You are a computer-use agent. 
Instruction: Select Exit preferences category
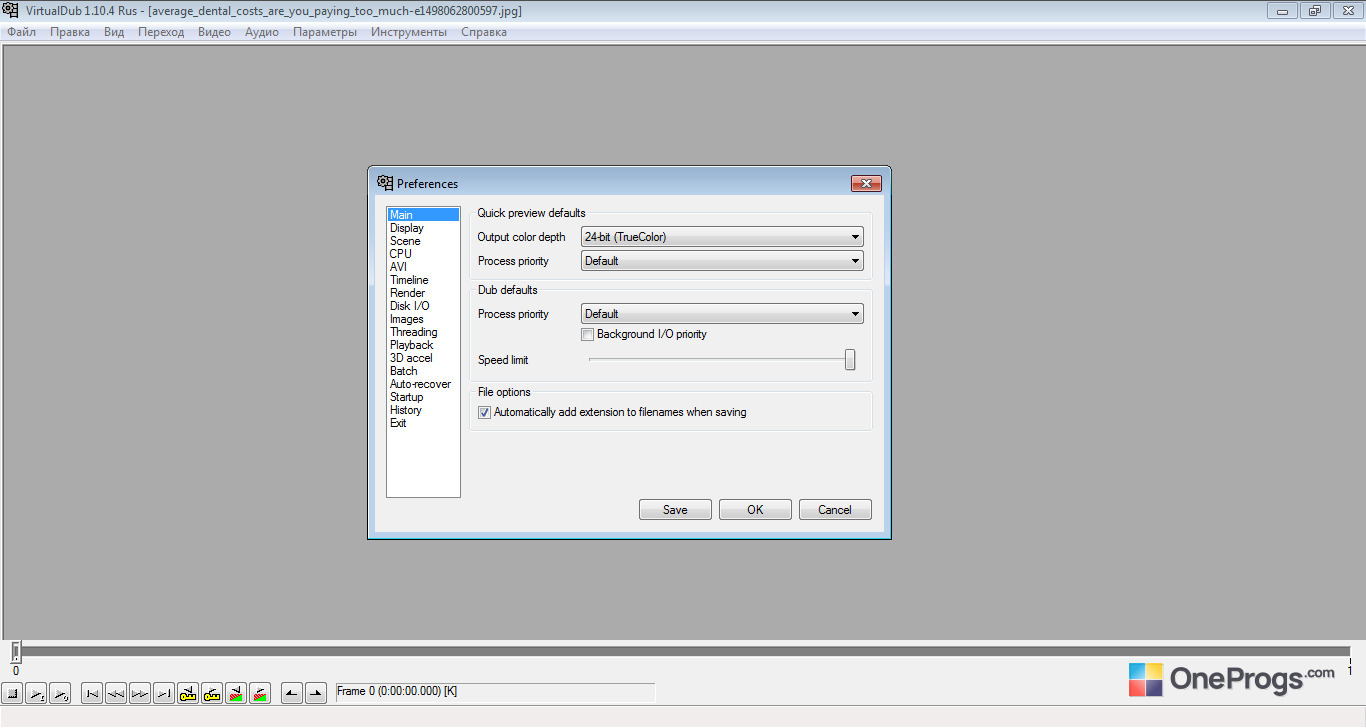(x=423, y=423)
